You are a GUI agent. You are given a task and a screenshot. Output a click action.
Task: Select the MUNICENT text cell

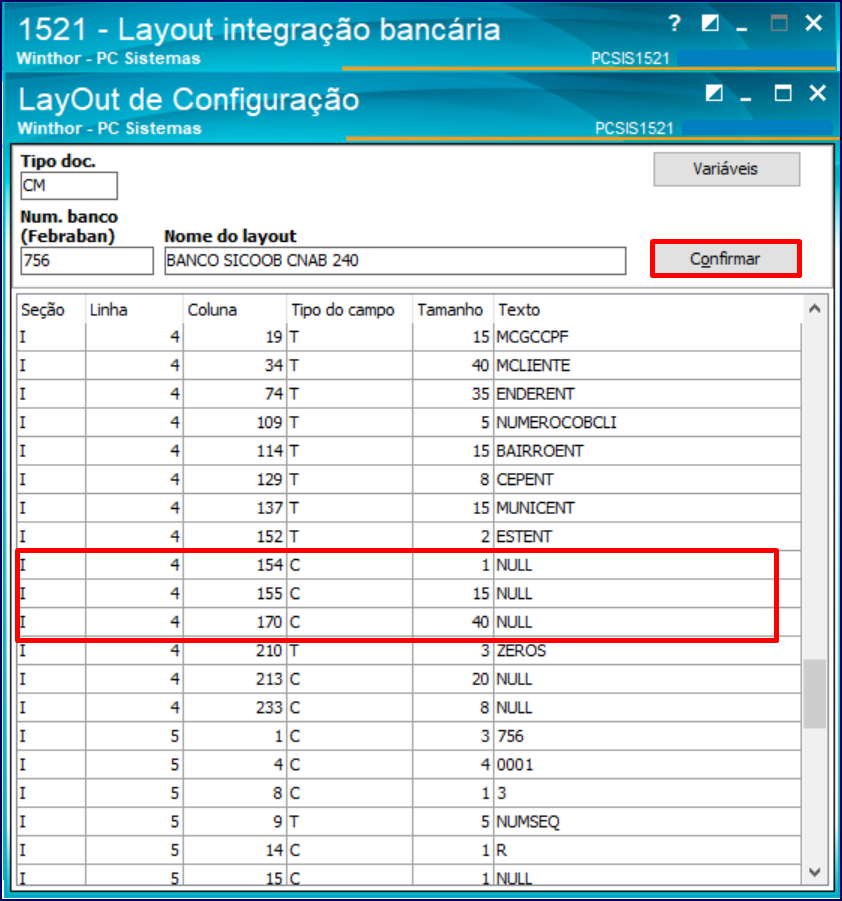tap(647, 508)
